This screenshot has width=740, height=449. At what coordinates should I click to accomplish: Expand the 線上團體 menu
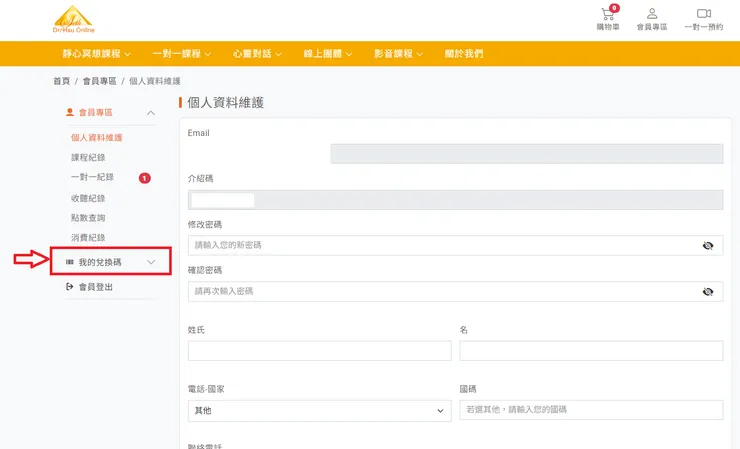click(328, 54)
